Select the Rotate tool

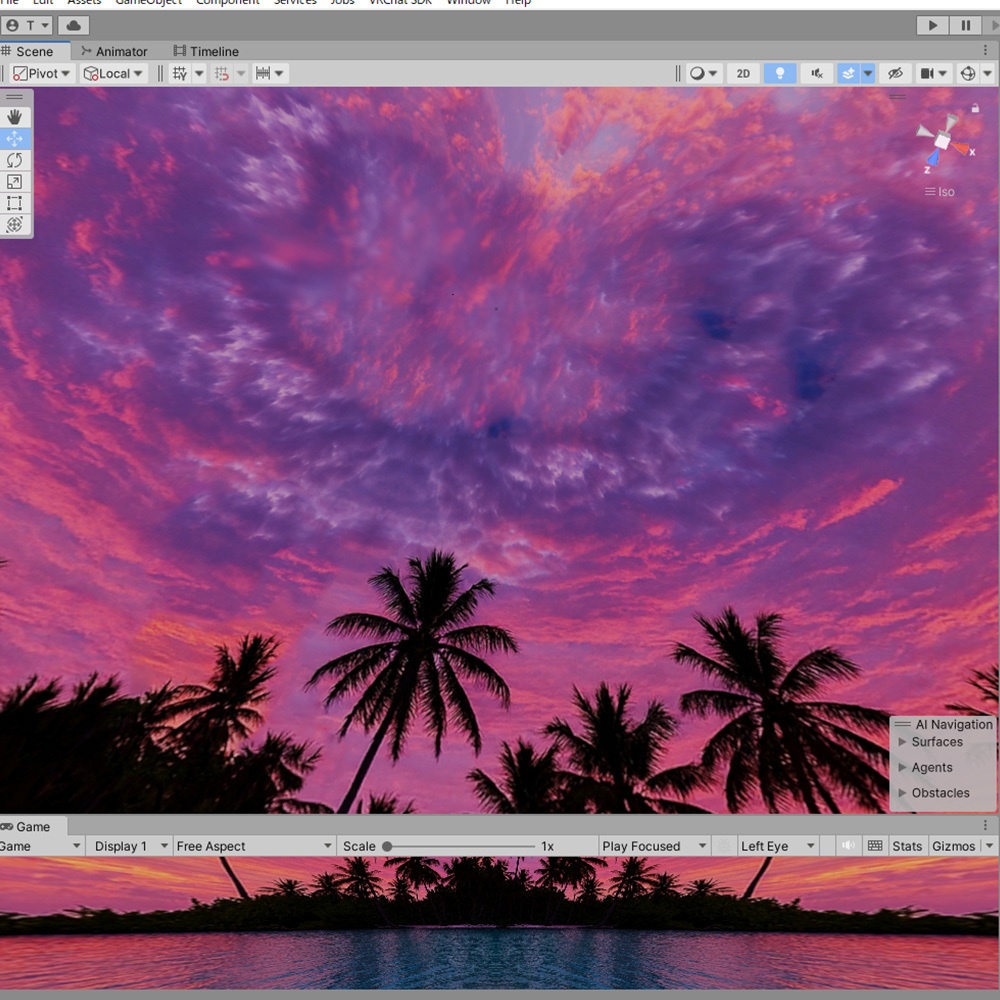point(15,160)
